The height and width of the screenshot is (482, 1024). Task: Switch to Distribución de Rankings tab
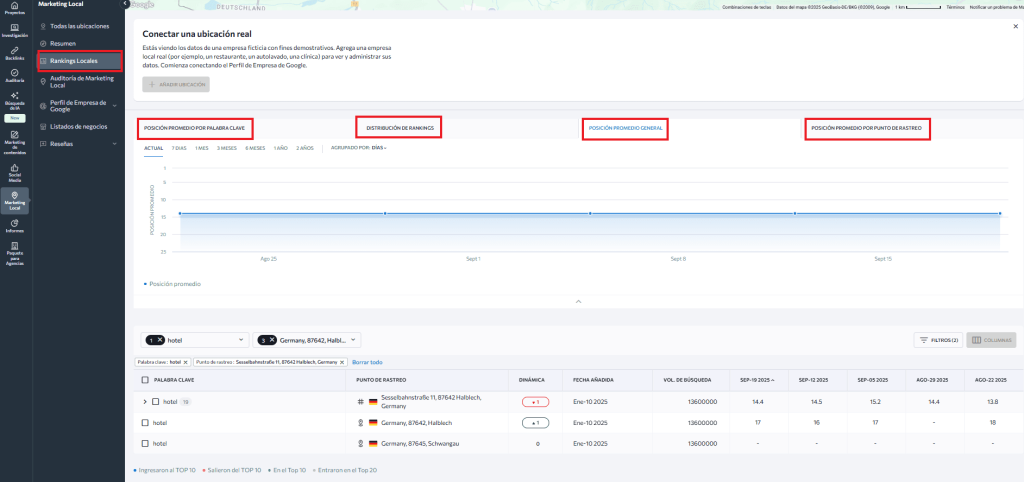tap(398, 128)
